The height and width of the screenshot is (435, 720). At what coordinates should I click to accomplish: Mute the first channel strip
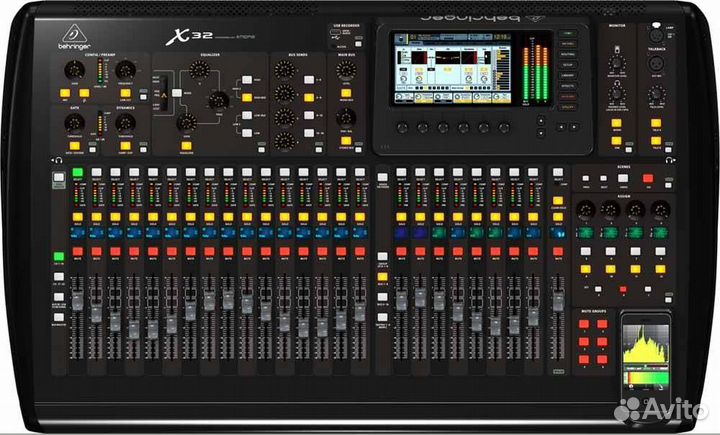point(78,252)
